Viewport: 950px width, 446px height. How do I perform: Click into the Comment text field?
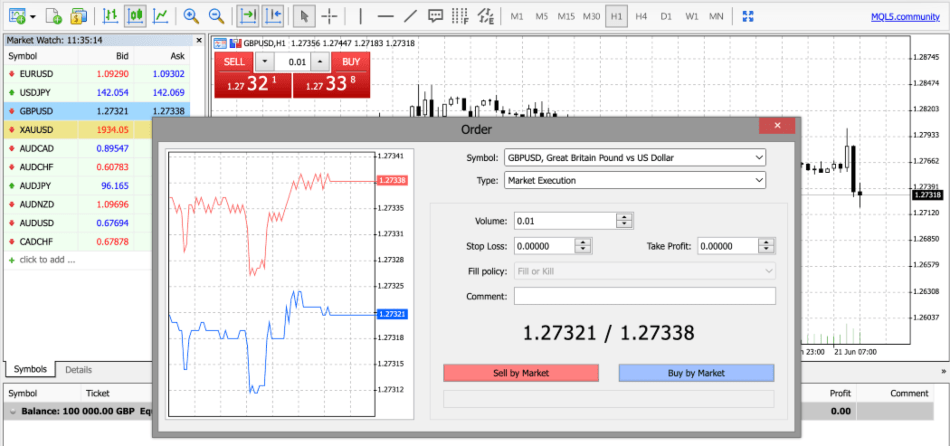[x=644, y=296]
